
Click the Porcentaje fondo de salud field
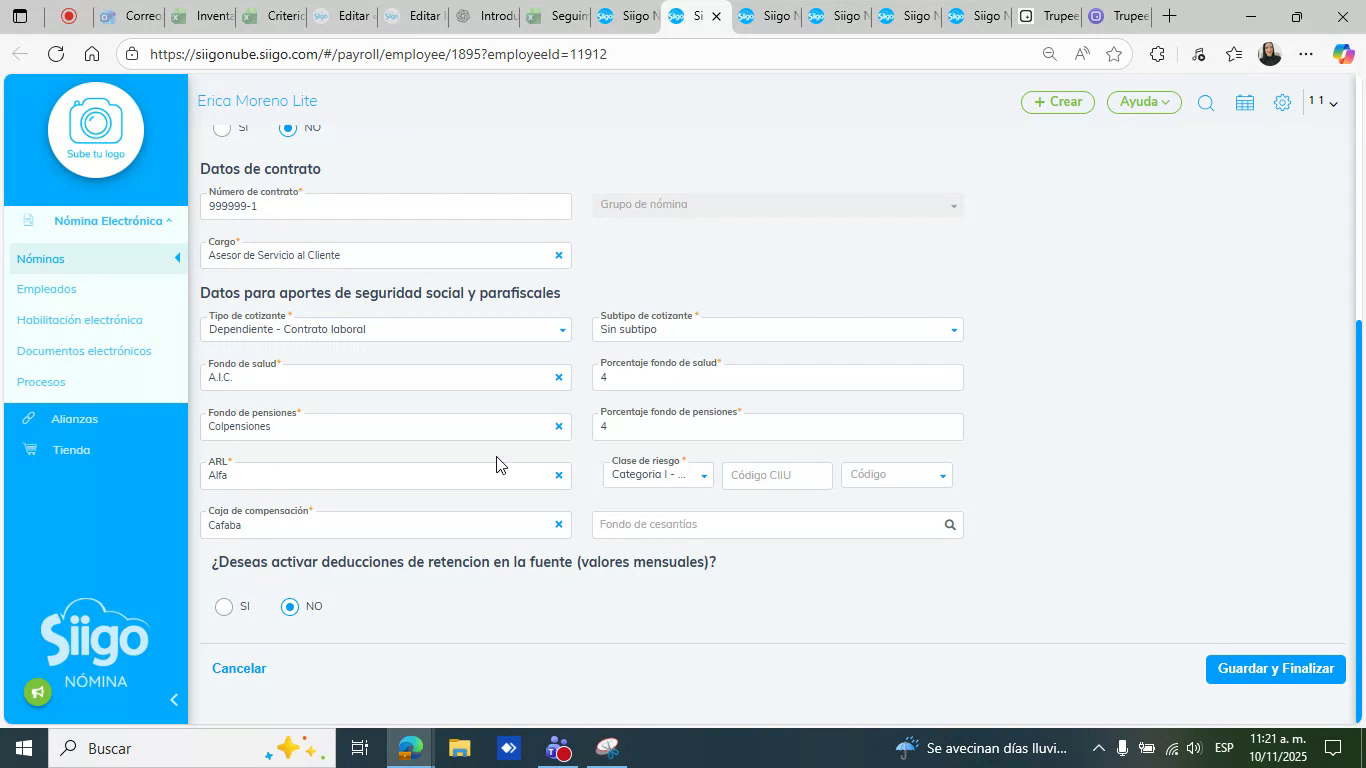[778, 377]
